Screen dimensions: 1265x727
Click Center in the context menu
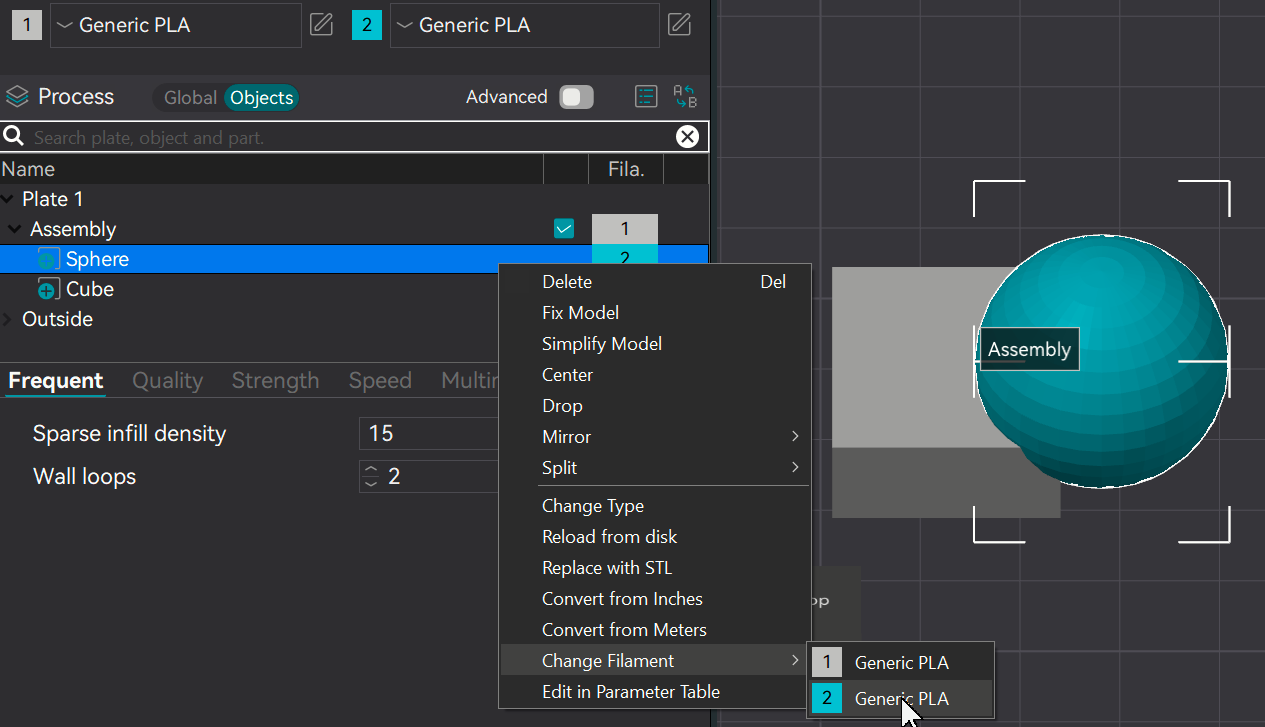click(x=655, y=375)
